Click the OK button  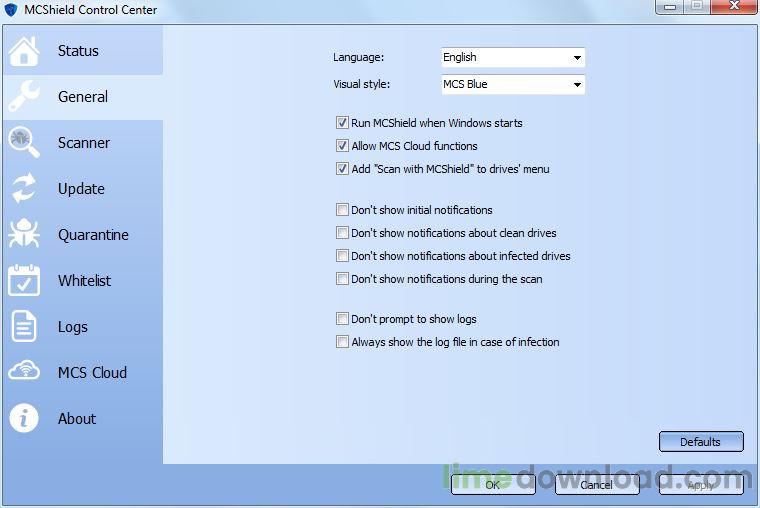(x=493, y=485)
